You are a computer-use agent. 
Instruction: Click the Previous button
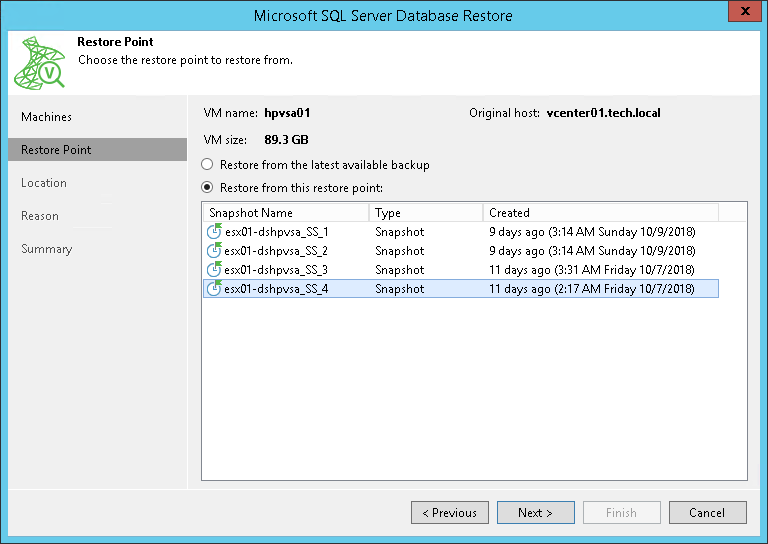450,512
